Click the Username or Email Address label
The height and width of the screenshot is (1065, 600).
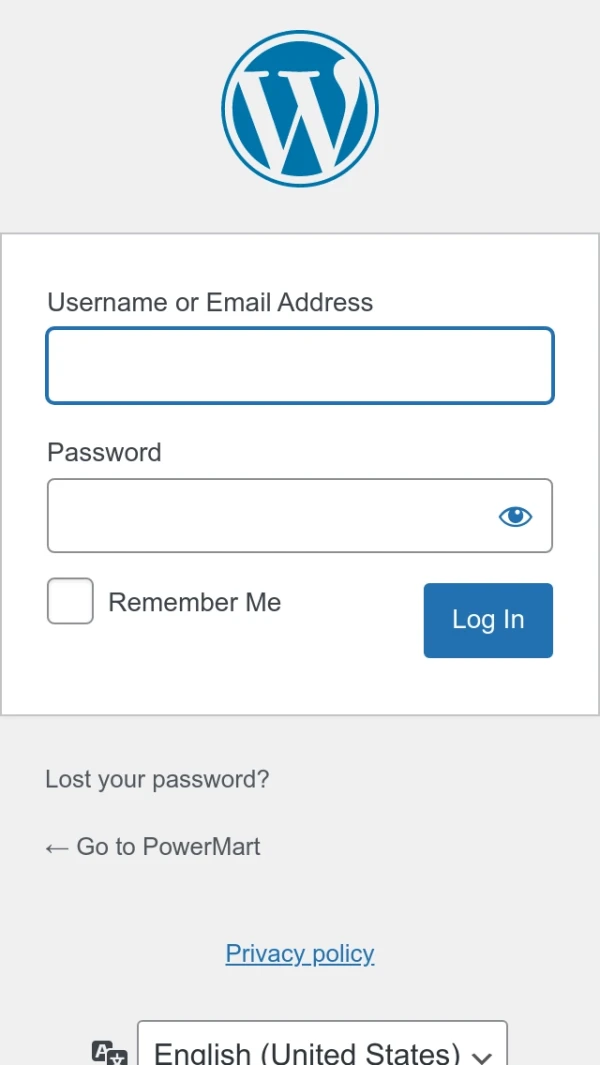[210, 302]
